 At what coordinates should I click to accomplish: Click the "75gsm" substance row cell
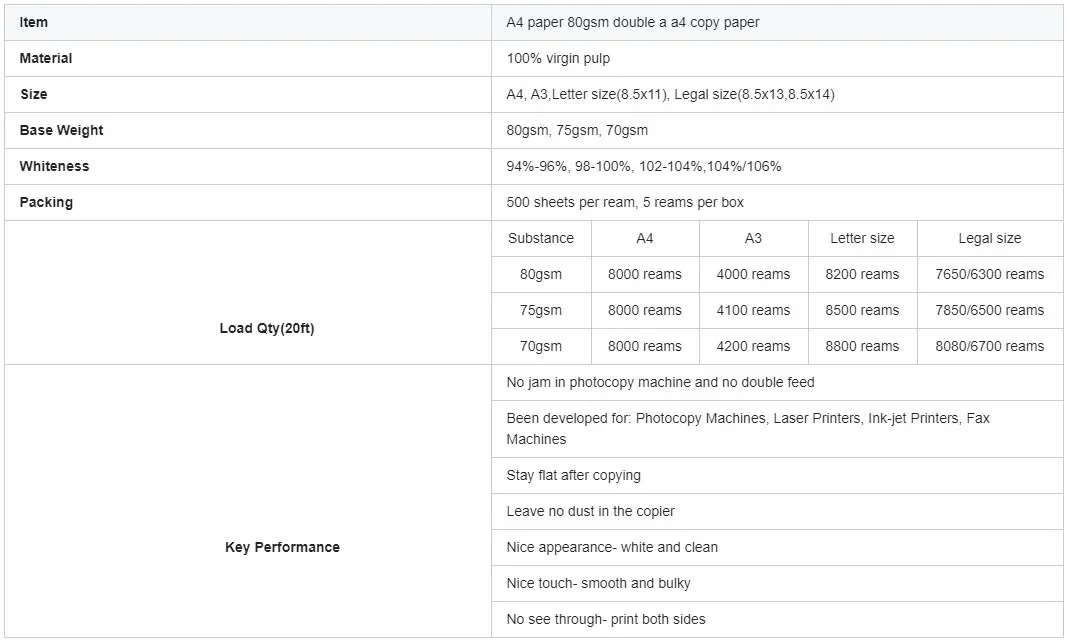(541, 310)
